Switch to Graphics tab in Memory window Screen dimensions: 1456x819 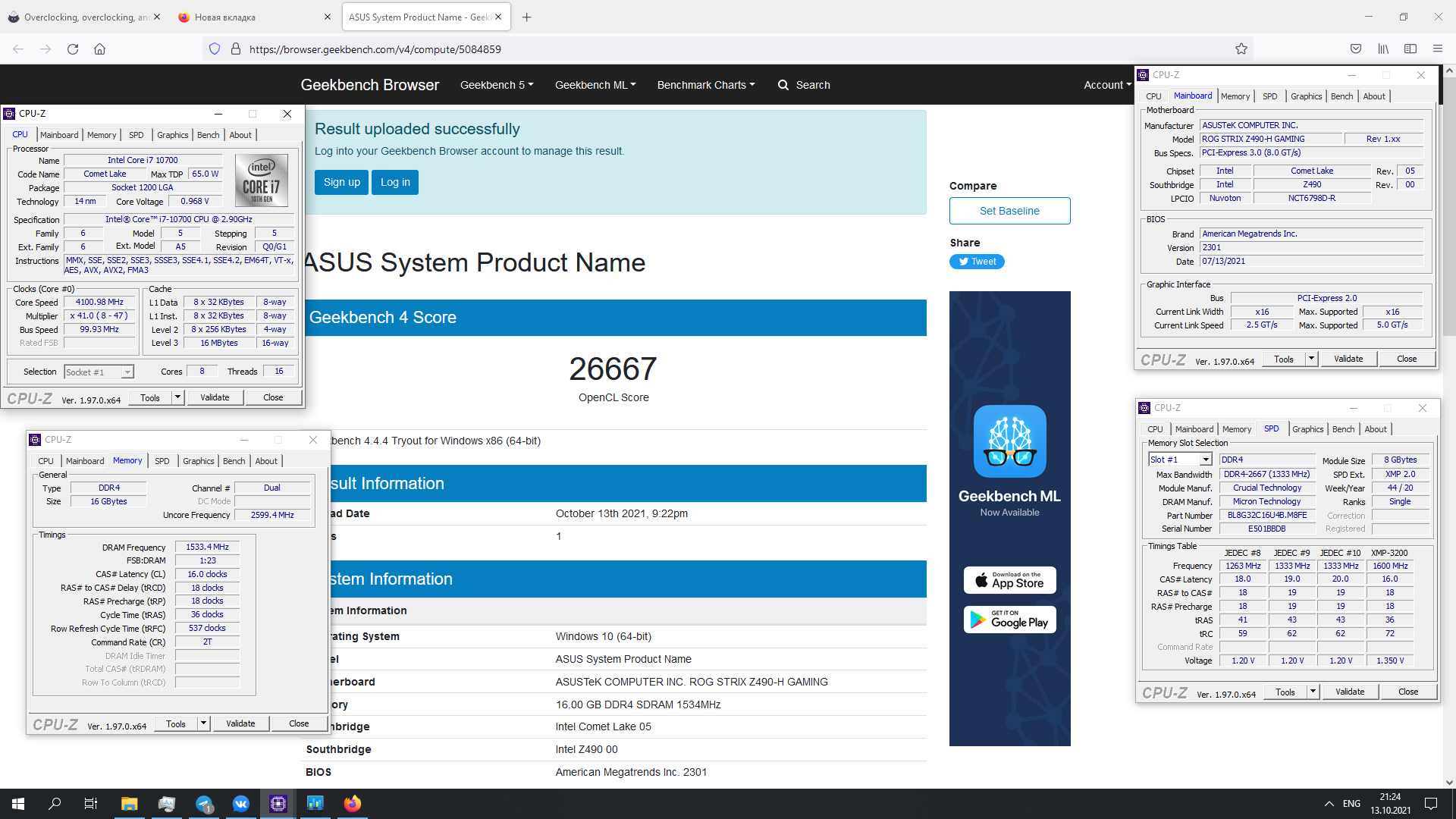(x=199, y=461)
